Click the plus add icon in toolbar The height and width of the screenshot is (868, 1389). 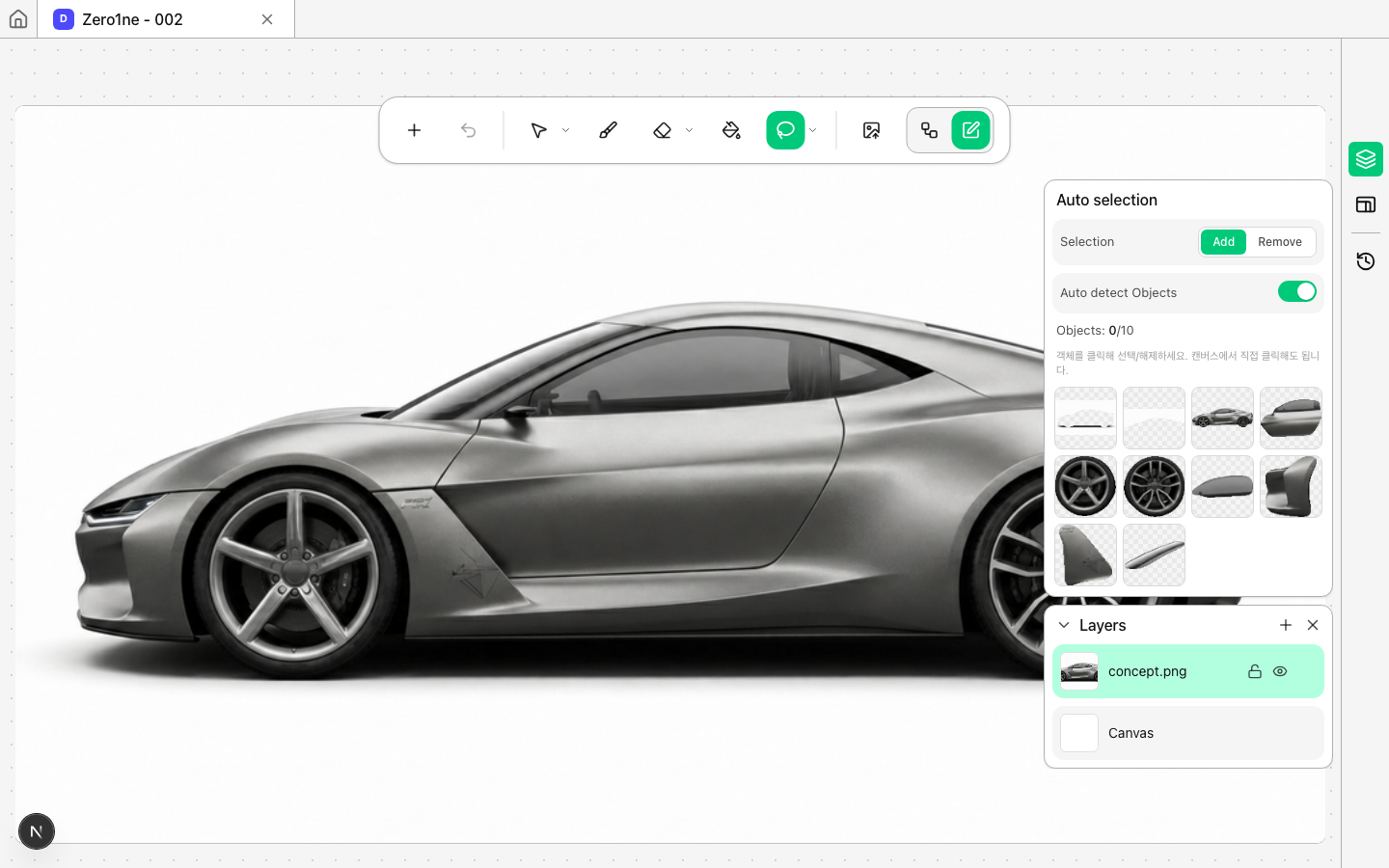(414, 130)
